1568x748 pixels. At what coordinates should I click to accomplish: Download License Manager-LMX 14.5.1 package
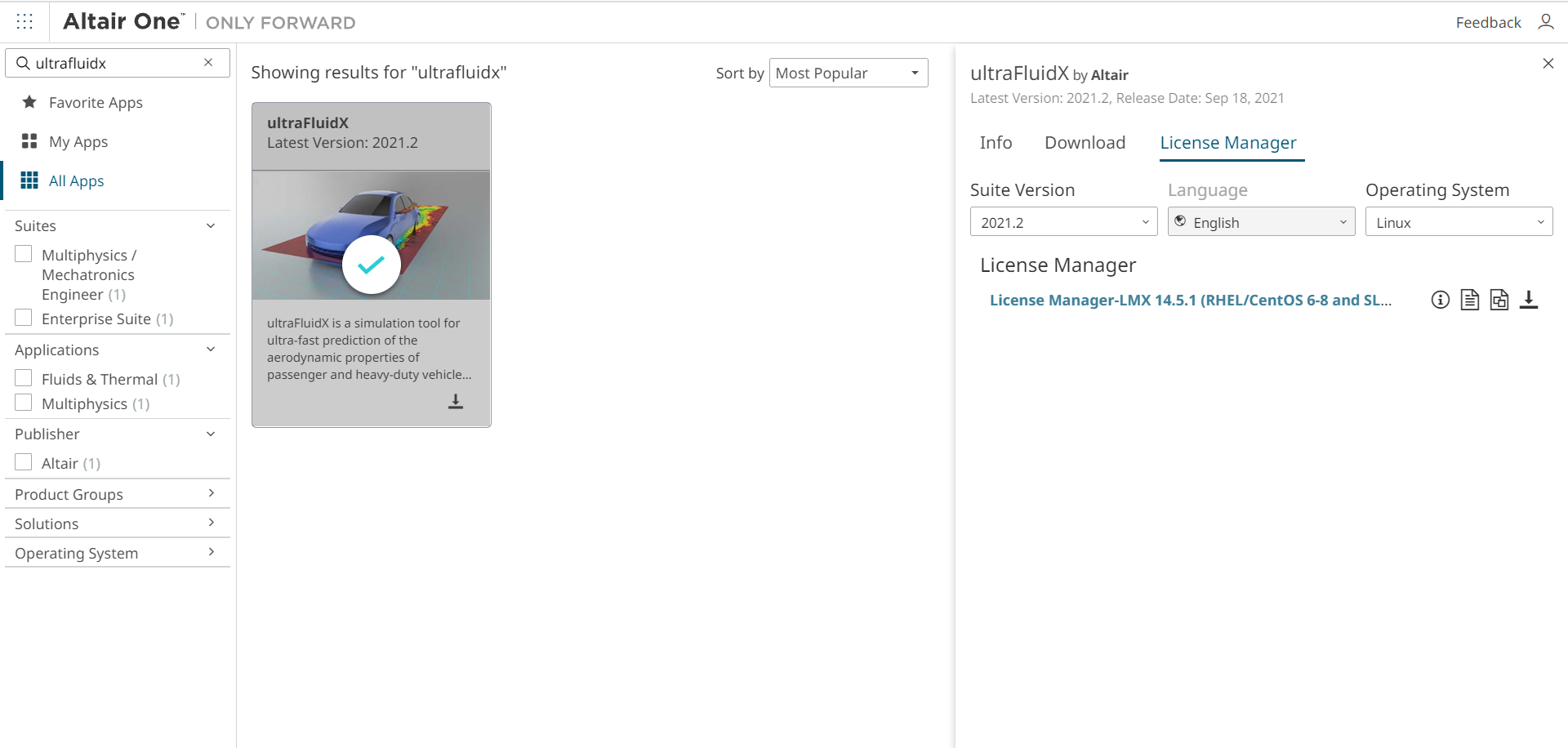1529,300
